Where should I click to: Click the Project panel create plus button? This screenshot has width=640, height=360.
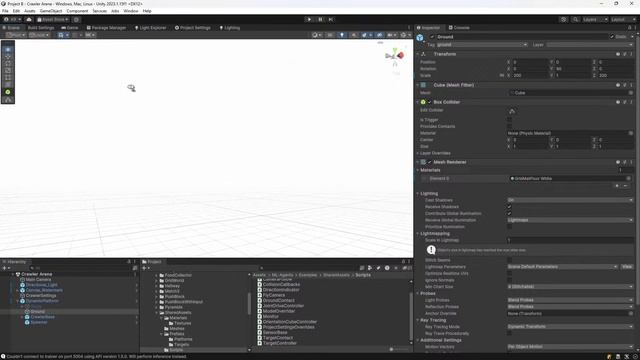point(145,268)
